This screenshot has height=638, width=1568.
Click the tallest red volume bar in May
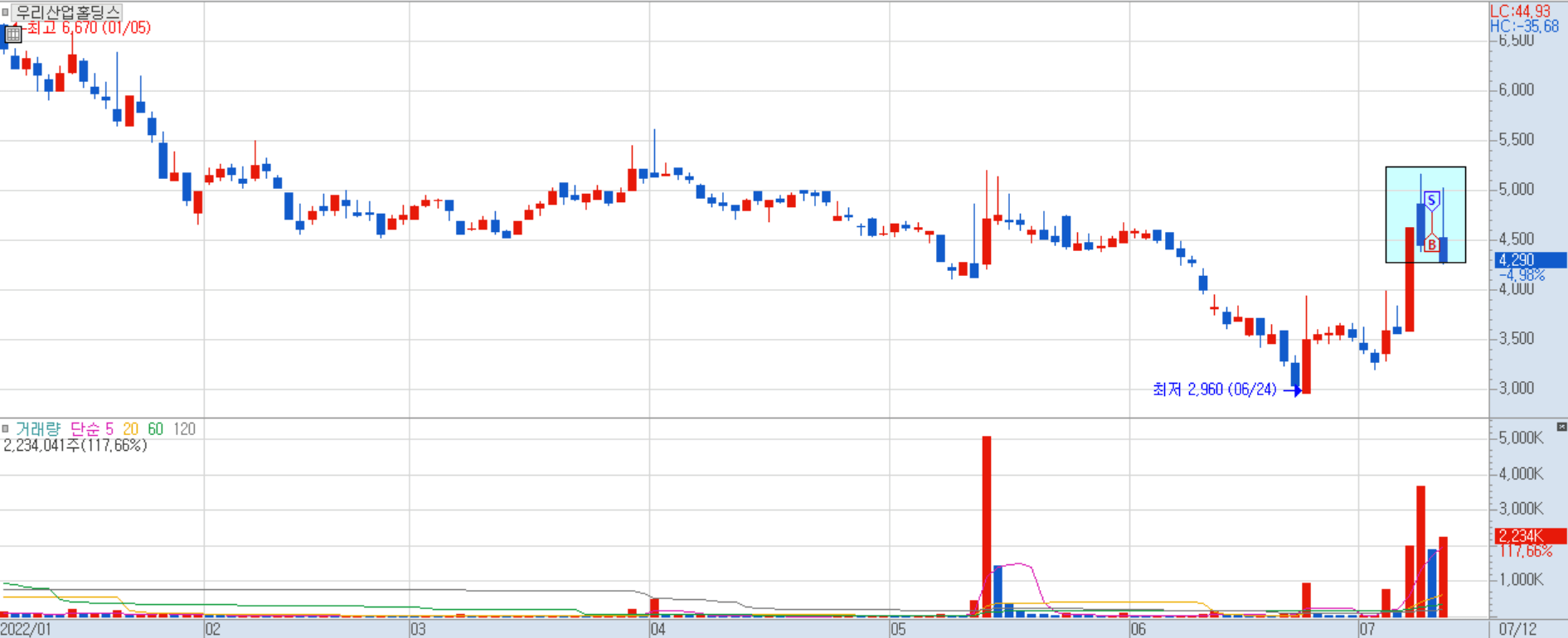coord(987,526)
